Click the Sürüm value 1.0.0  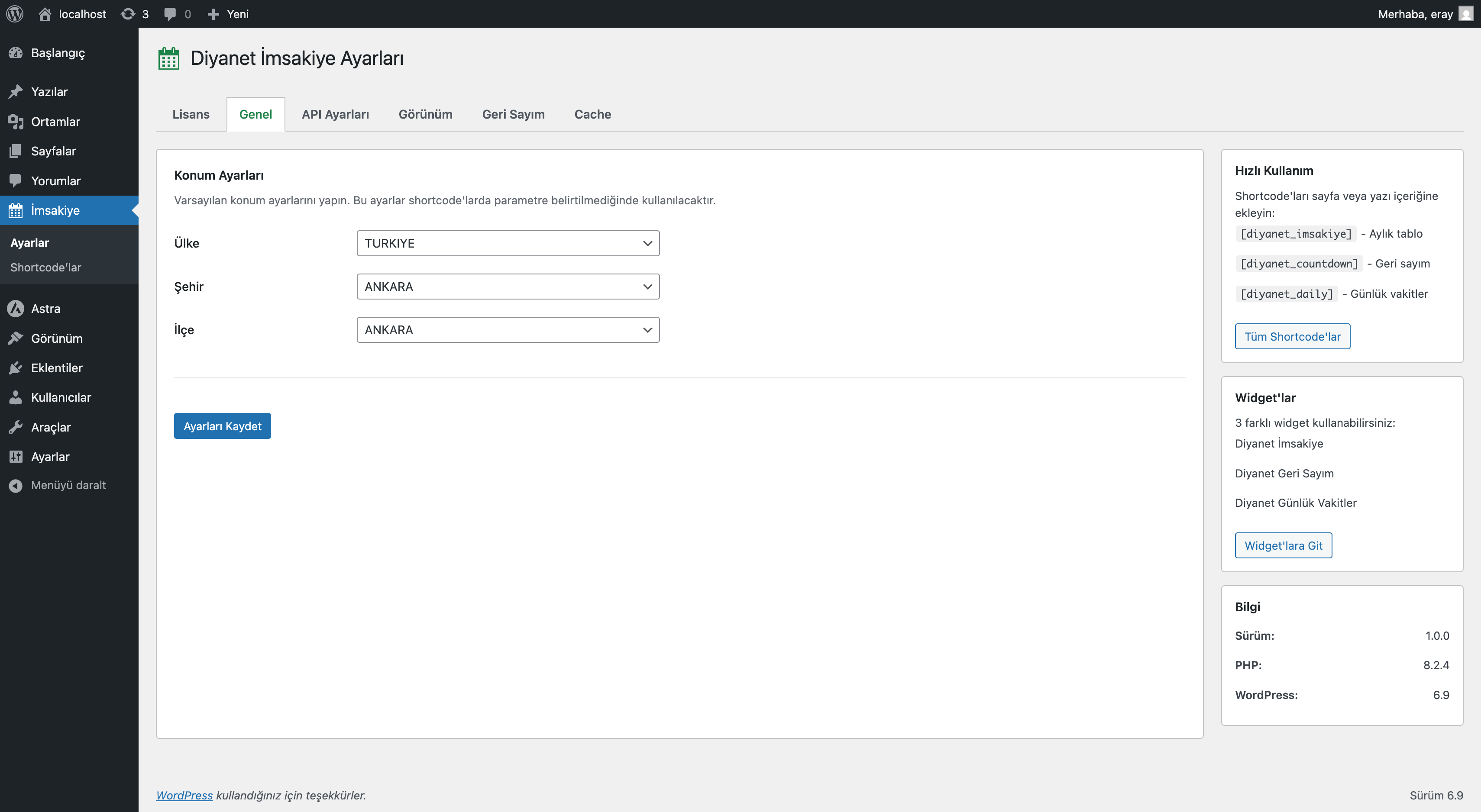tap(1437, 635)
